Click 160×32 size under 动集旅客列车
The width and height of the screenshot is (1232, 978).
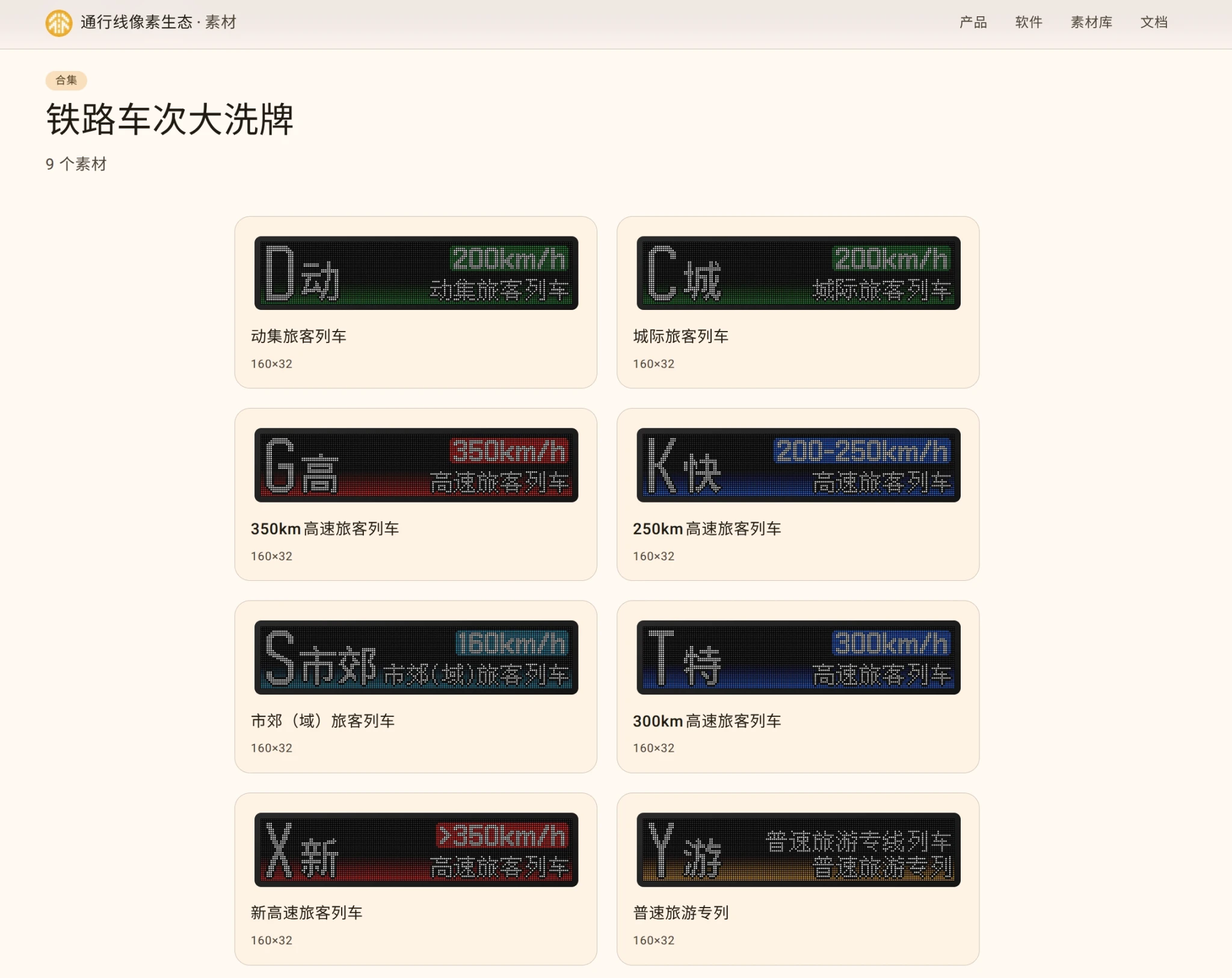(x=271, y=364)
